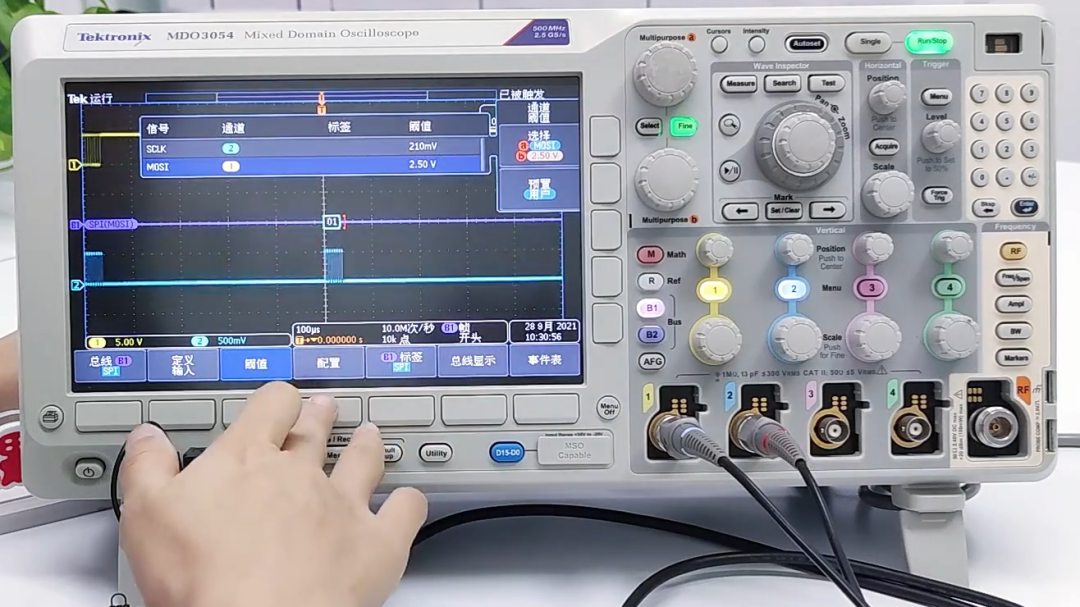Click the Trigger Level knob
The image size is (1080, 607).
click(939, 136)
